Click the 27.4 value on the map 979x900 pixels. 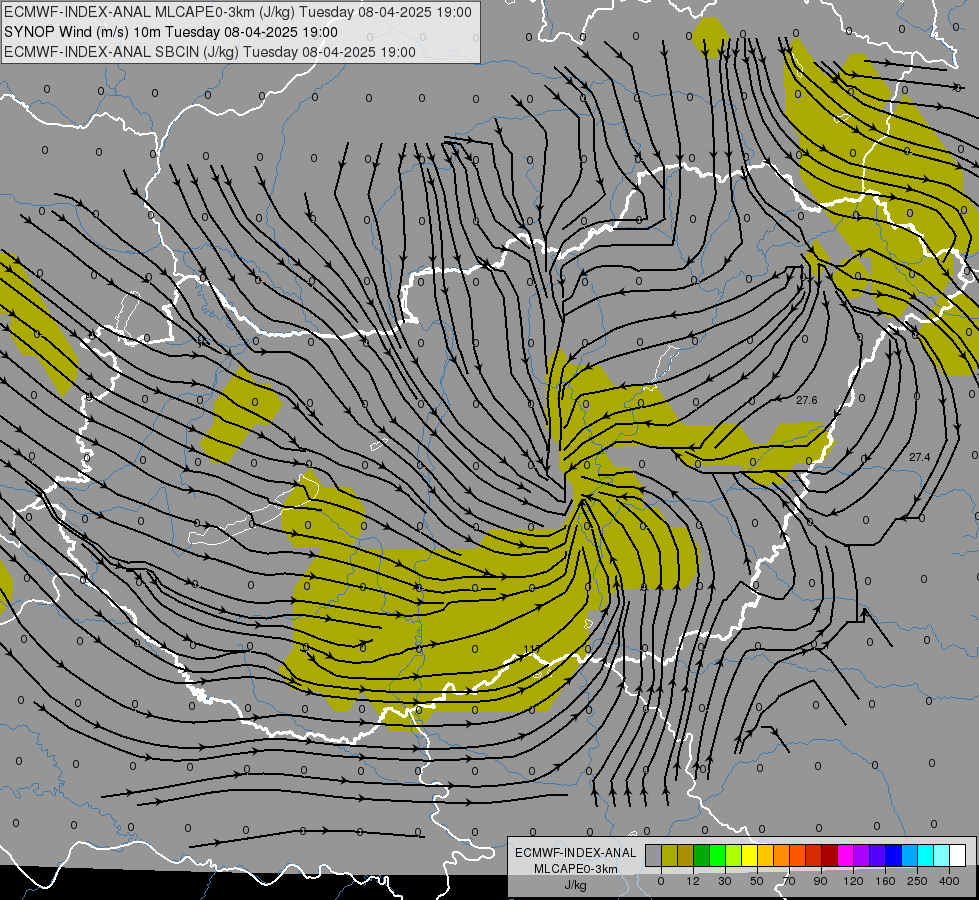(x=920, y=457)
